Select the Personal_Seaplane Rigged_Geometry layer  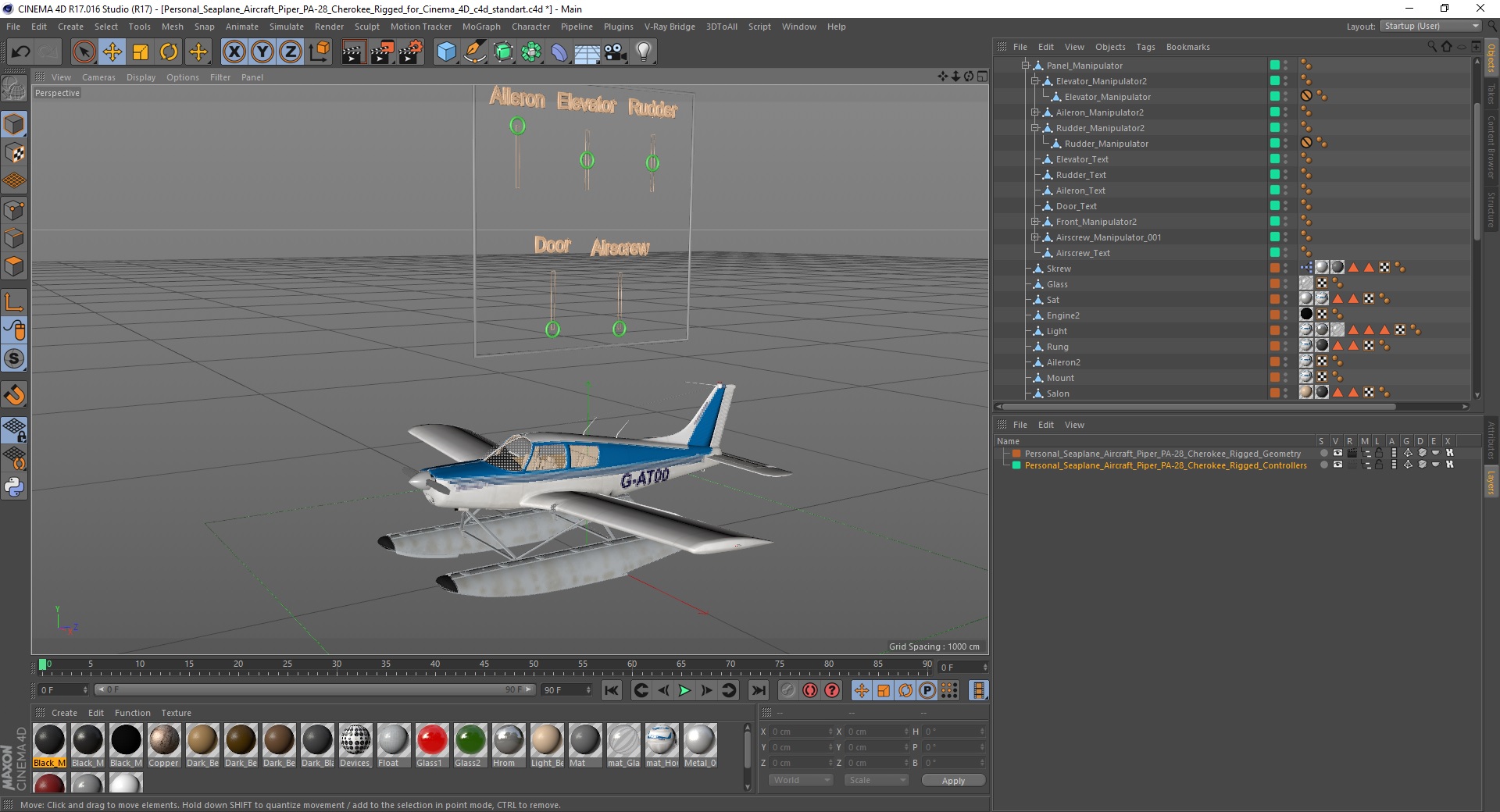point(1162,454)
